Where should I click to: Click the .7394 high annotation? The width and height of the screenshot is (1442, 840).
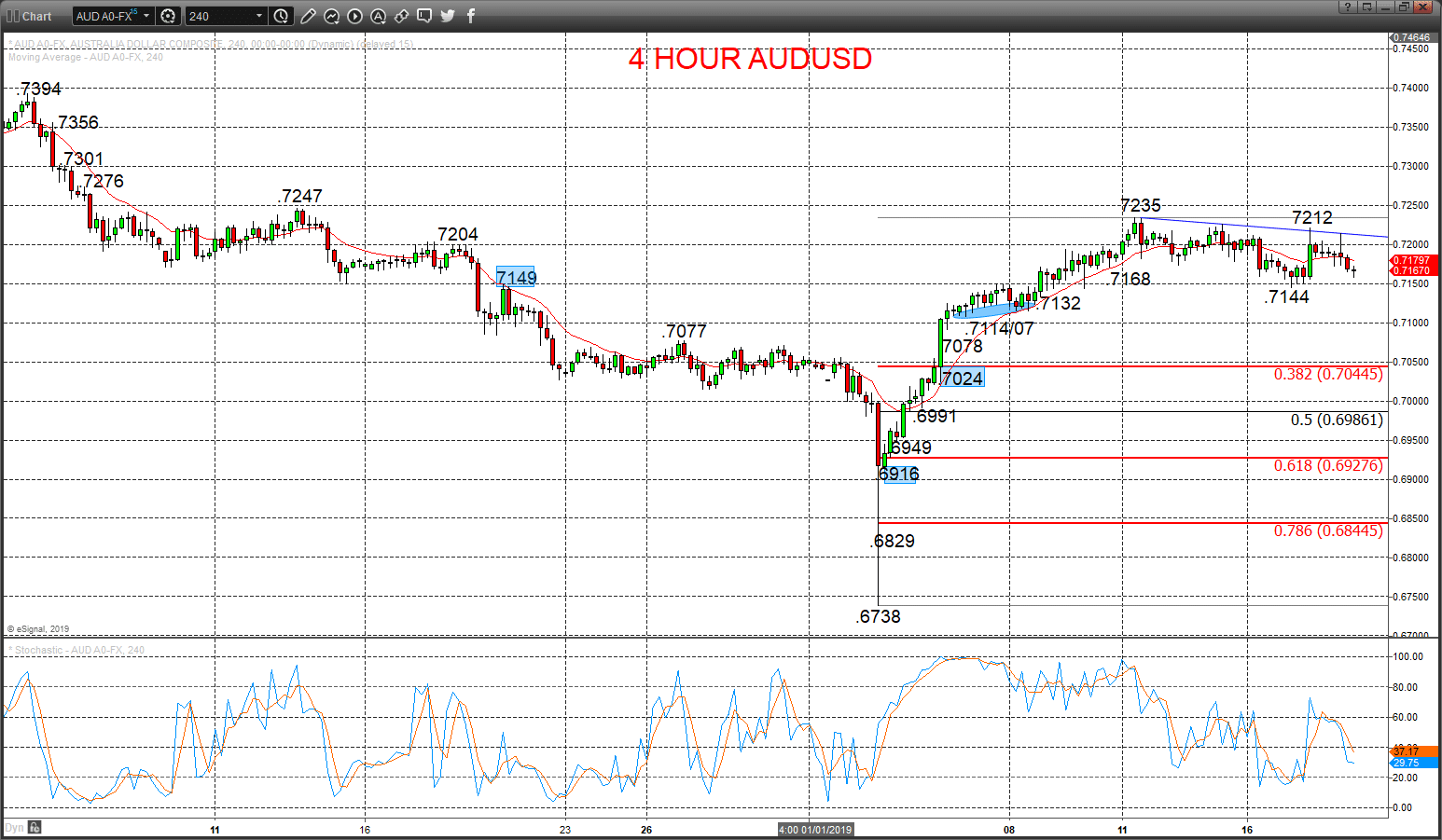[38, 89]
